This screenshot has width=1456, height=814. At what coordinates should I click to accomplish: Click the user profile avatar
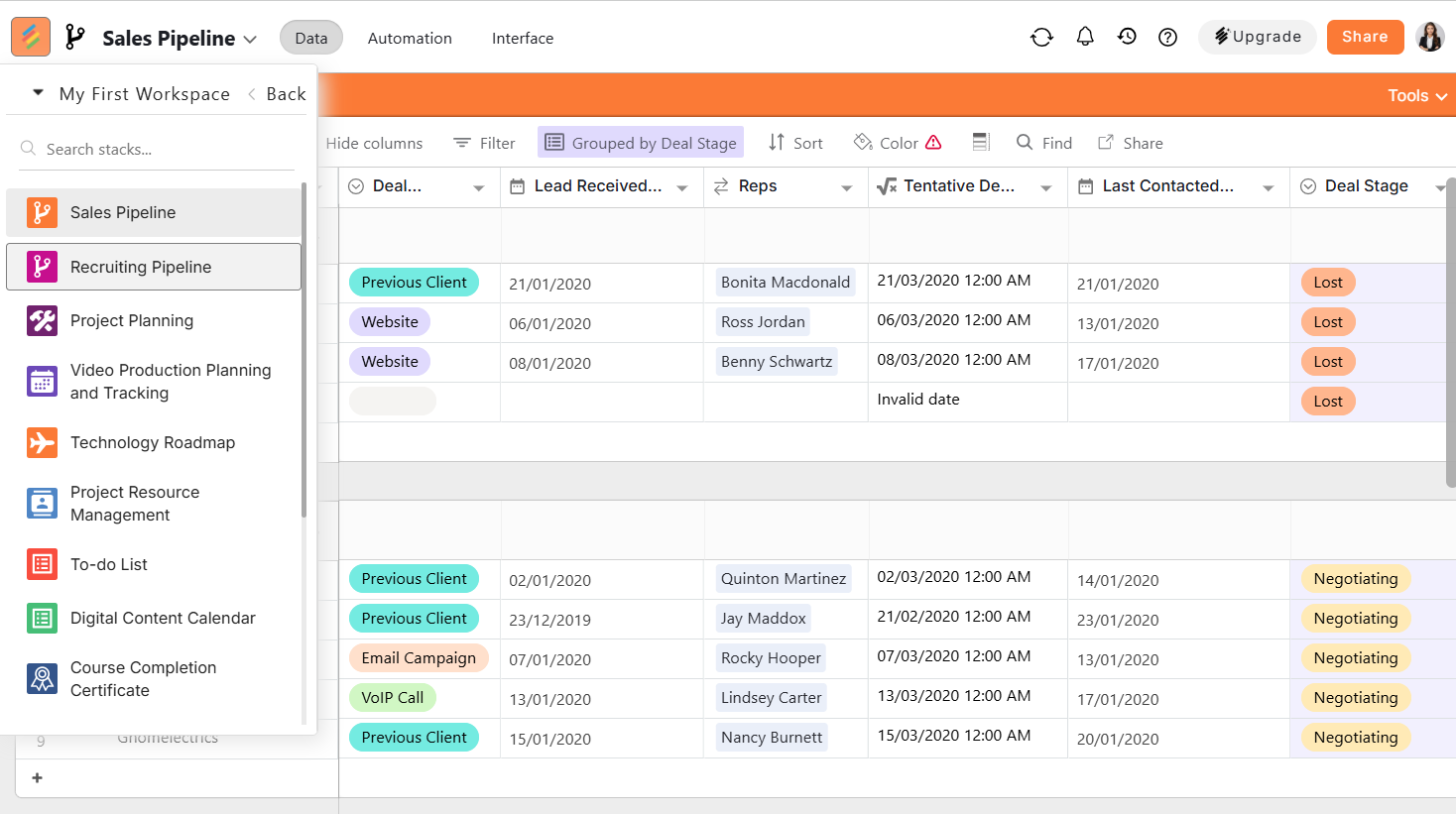pyautogui.click(x=1430, y=37)
